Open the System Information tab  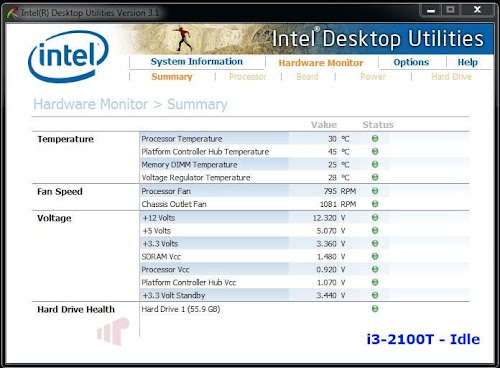(197, 62)
